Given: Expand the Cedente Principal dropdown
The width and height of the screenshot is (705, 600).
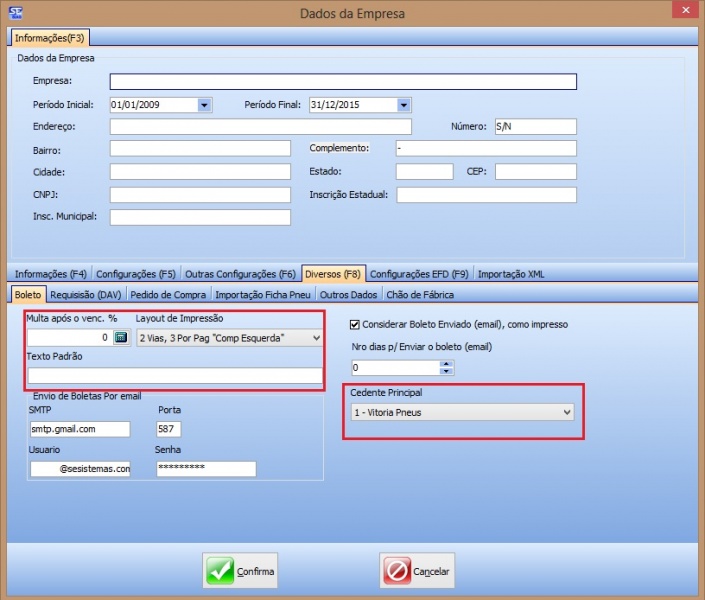Looking at the screenshot, I should pos(567,411).
